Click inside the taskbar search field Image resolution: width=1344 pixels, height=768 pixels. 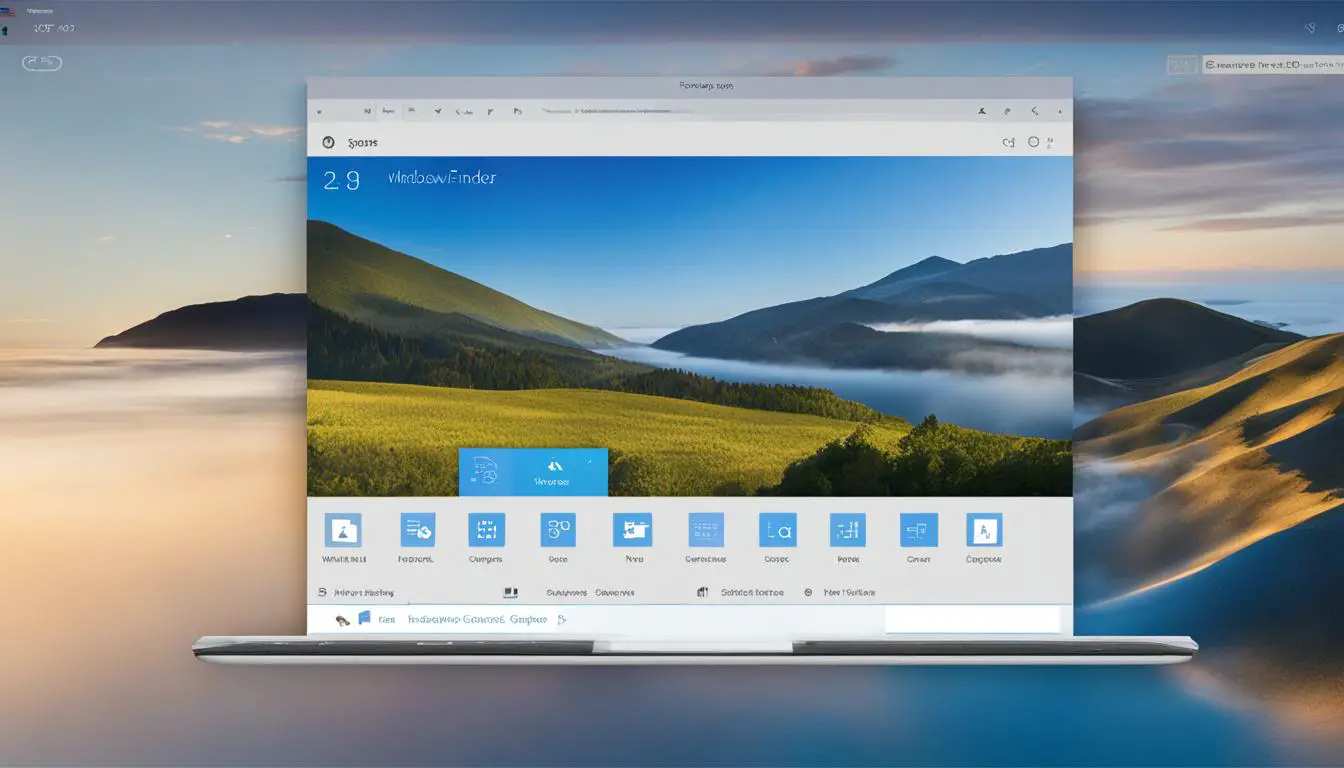tap(971, 619)
